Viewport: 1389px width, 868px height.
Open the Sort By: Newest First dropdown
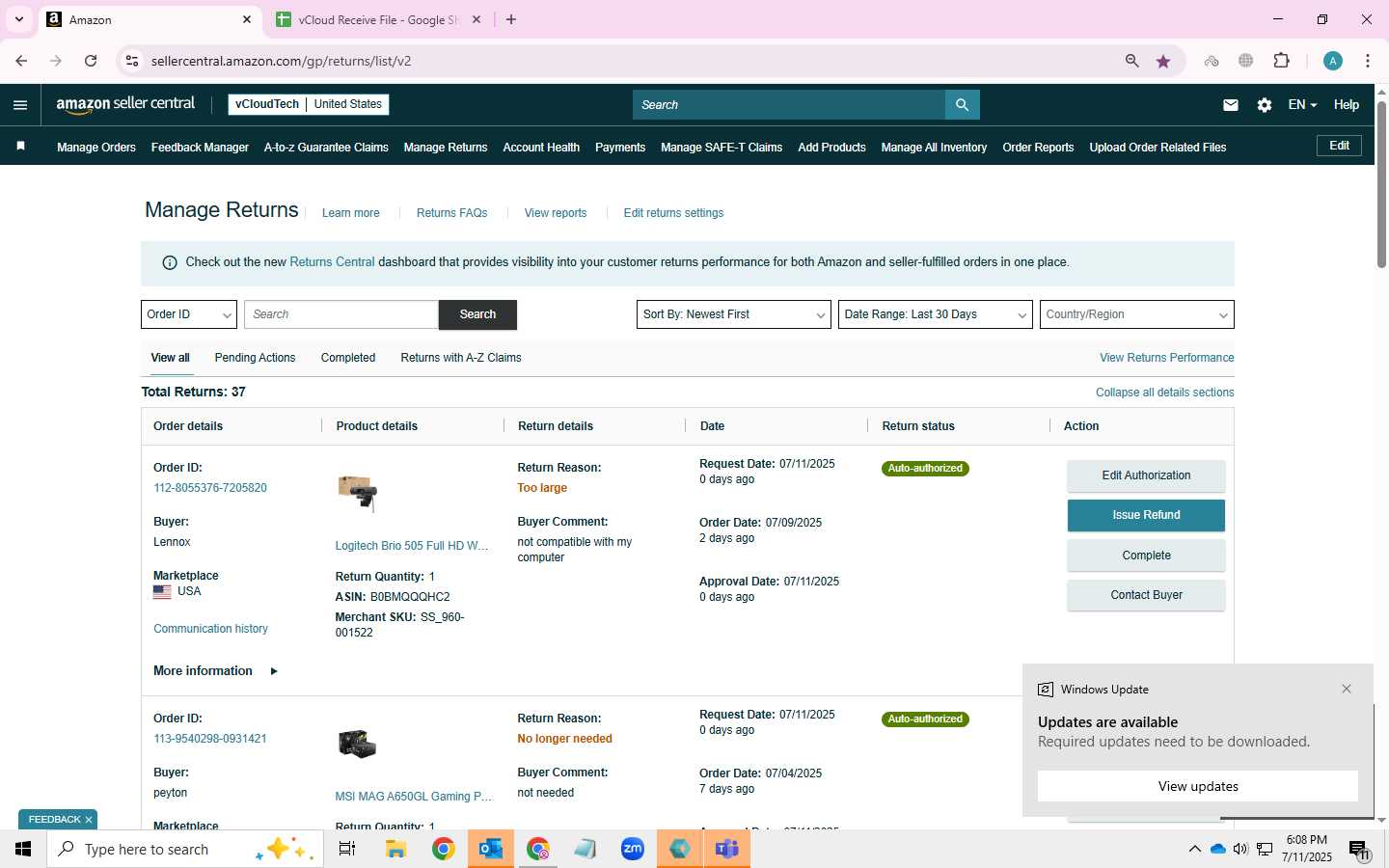734,314
